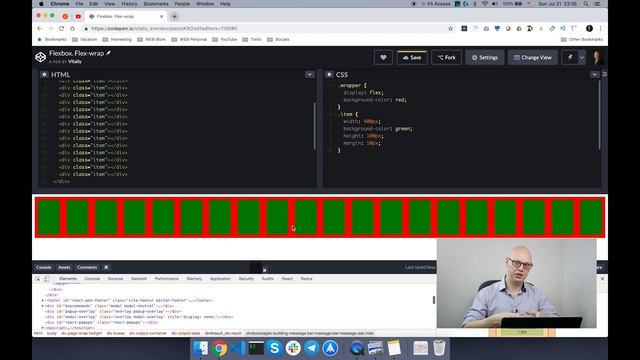This screenshot has height=360, width=640.
Task: Open HTML editor settings gear
Action: click(x=44, y=75)
